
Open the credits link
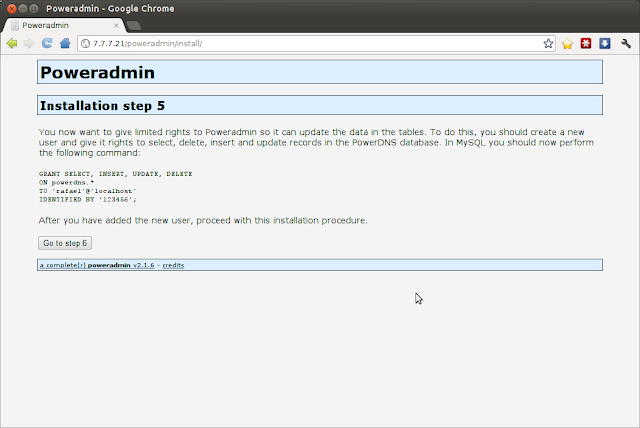tap(173, 265)
